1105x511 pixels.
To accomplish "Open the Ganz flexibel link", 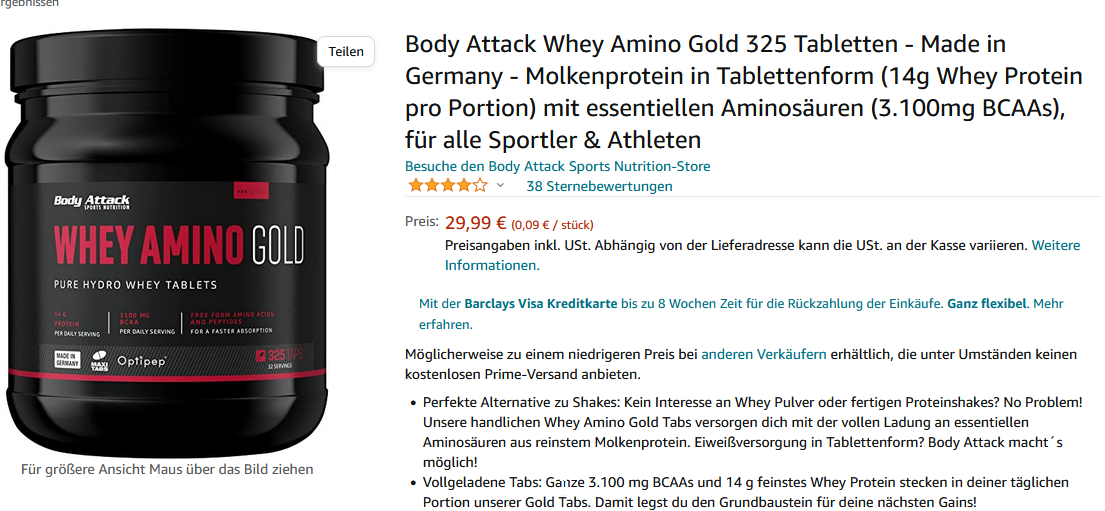I will coord(987,304).
